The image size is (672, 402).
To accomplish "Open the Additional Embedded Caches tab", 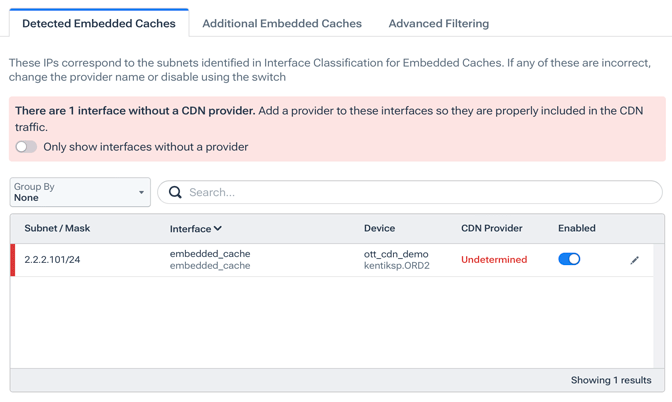I will 282,23.
